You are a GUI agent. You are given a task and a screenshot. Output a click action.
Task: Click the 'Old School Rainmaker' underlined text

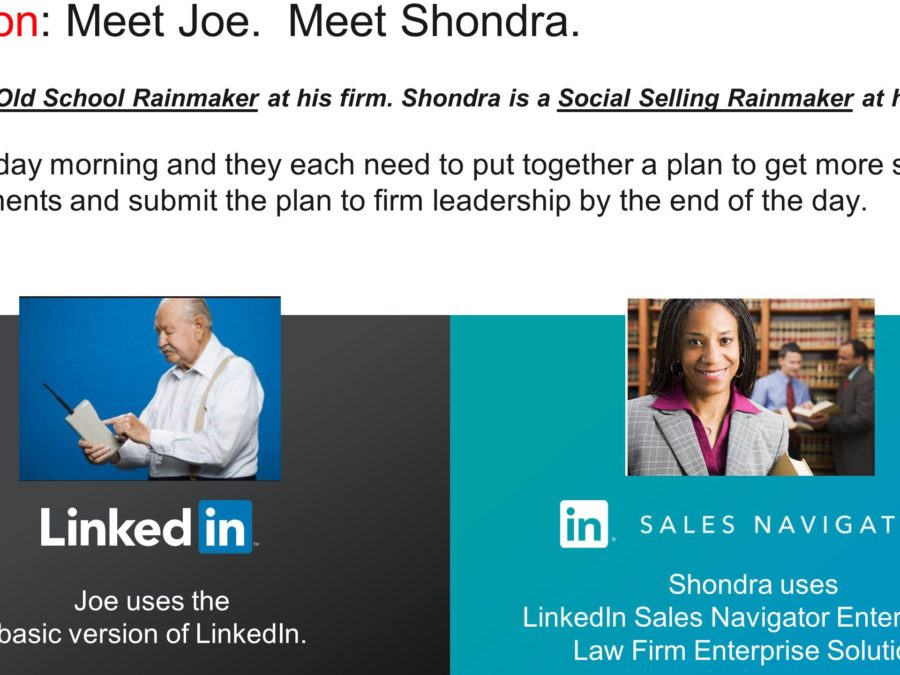pyautogui.click(x=128, y=98)
